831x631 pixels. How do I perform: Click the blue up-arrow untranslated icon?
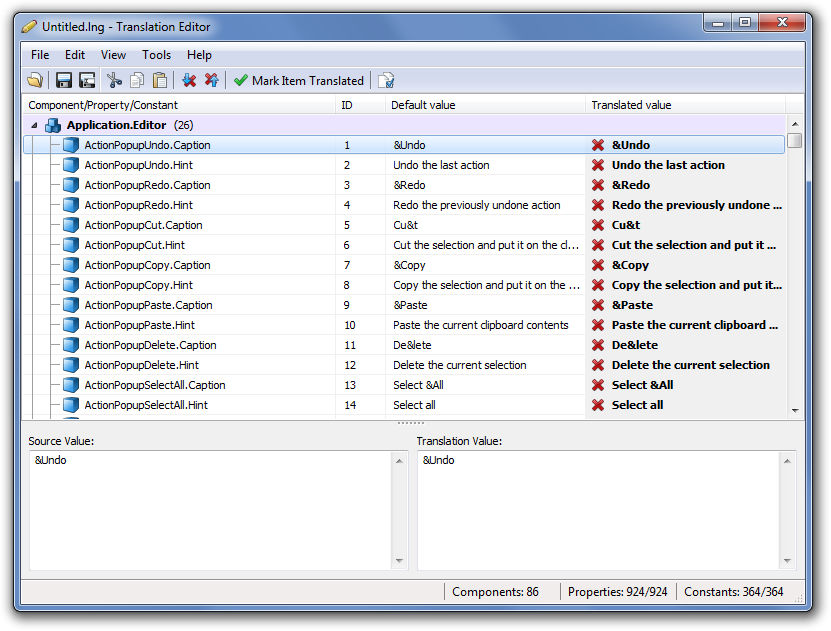point(211,81)
